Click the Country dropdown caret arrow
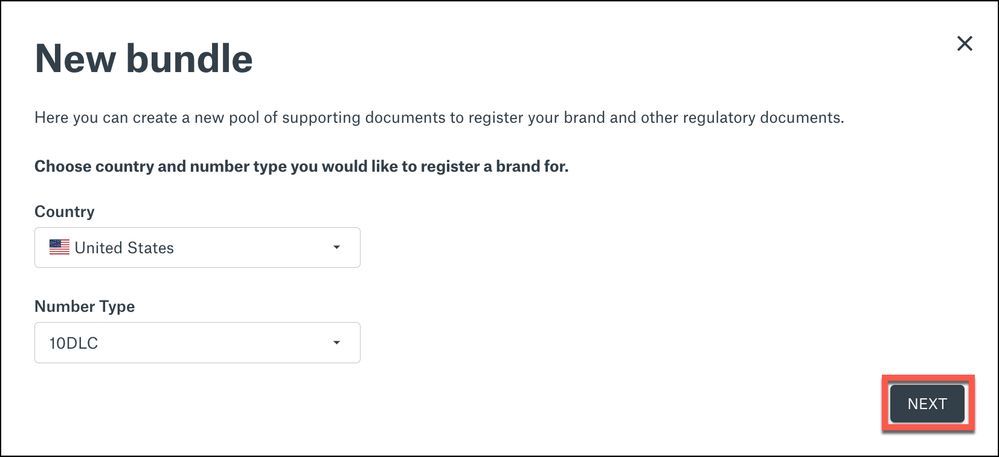Viewport: 999px width, 457px height. click(336, 248)
